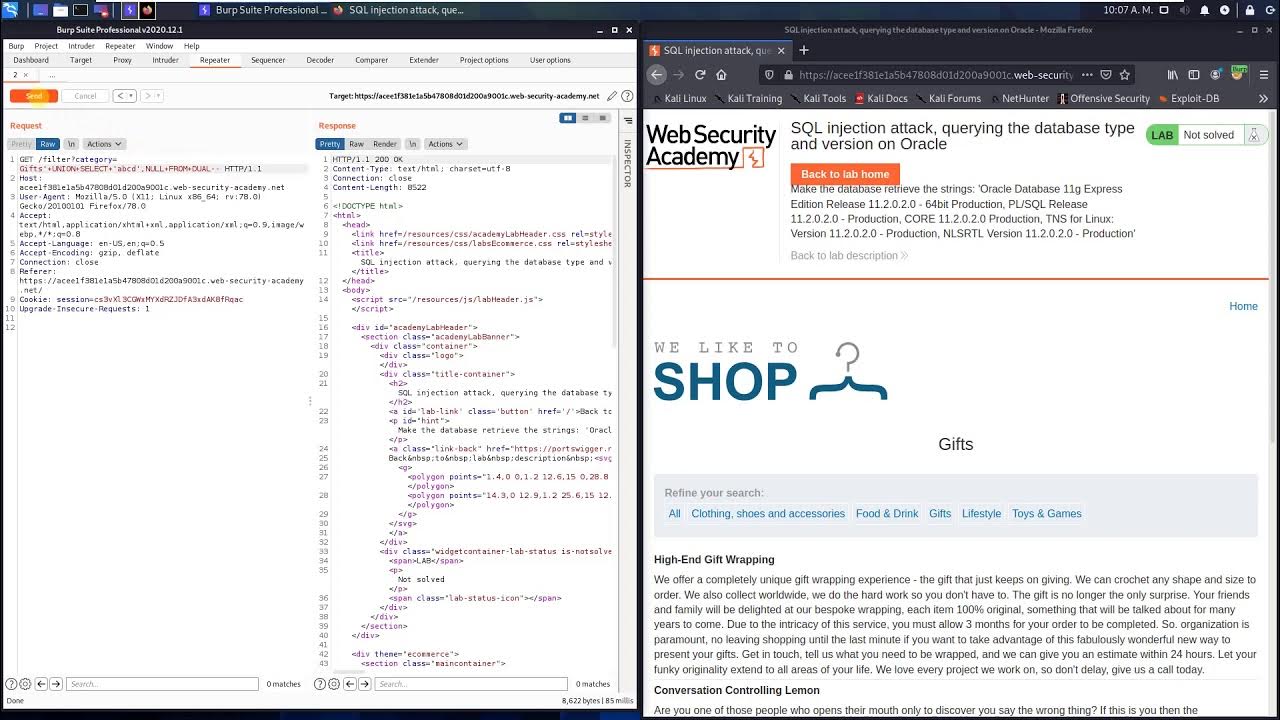Open Exploit-DB bookmark
The width and height of the screenshot is (1280, 720).
click(x=1188, y=99)
